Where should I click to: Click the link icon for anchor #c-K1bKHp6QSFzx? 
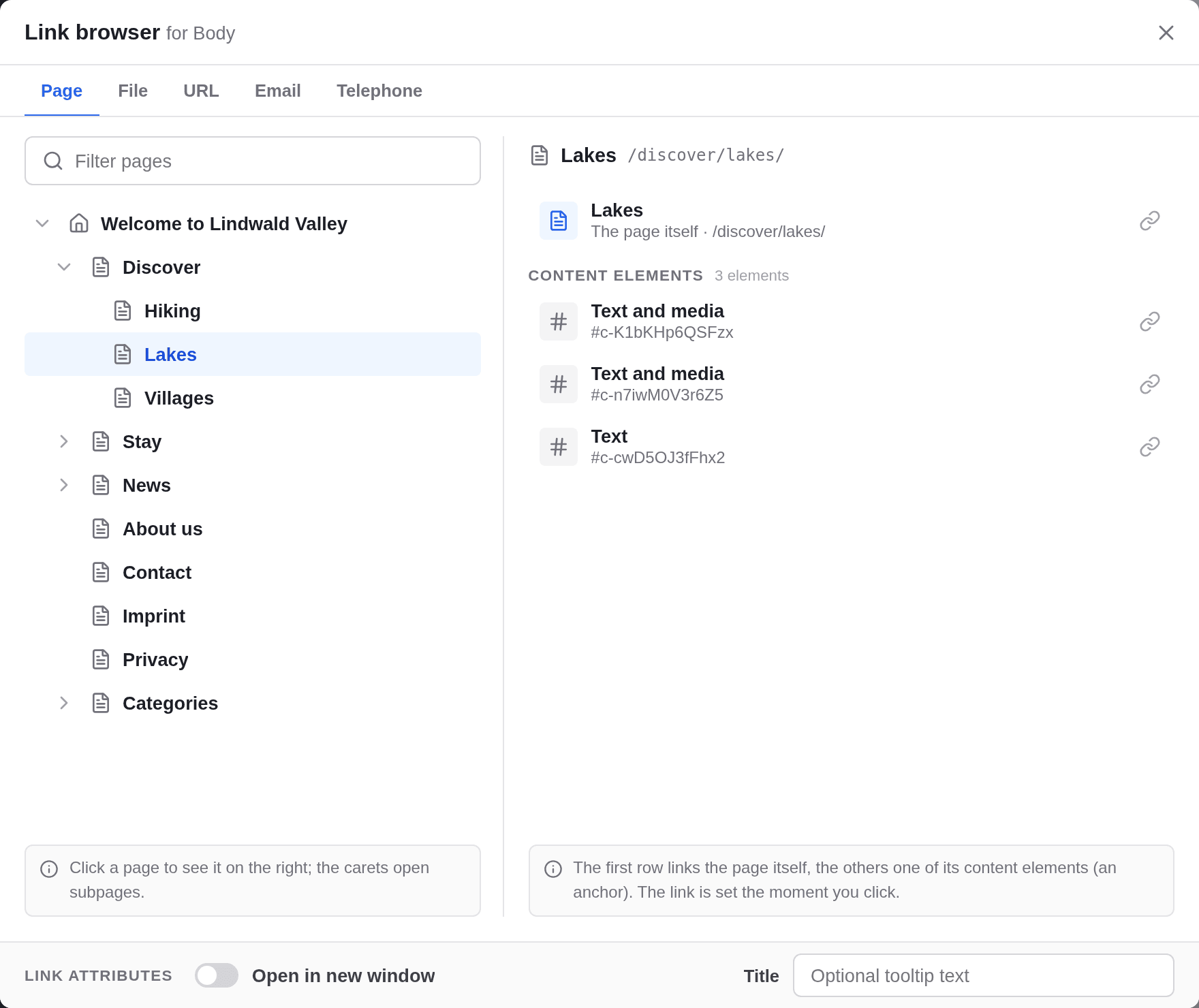[x=1149, y=321]
